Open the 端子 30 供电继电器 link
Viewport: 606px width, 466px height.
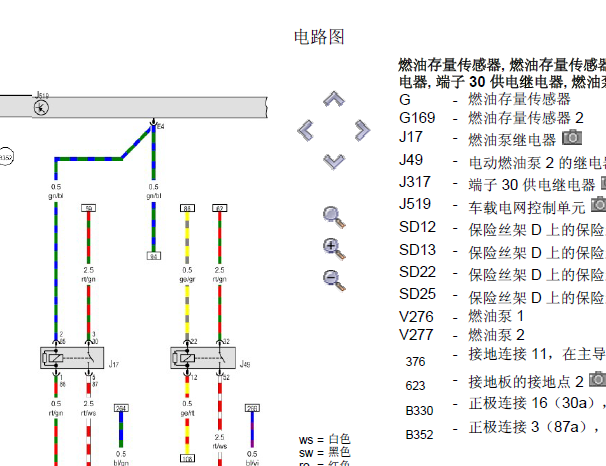[532, 185]
